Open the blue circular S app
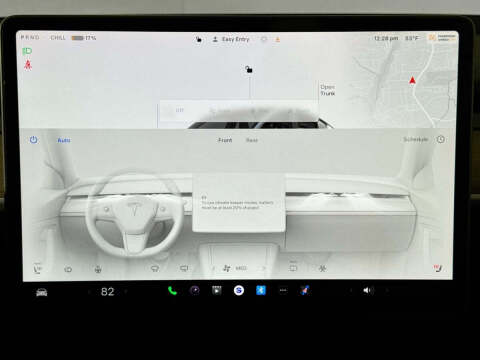 coord(239,291)
